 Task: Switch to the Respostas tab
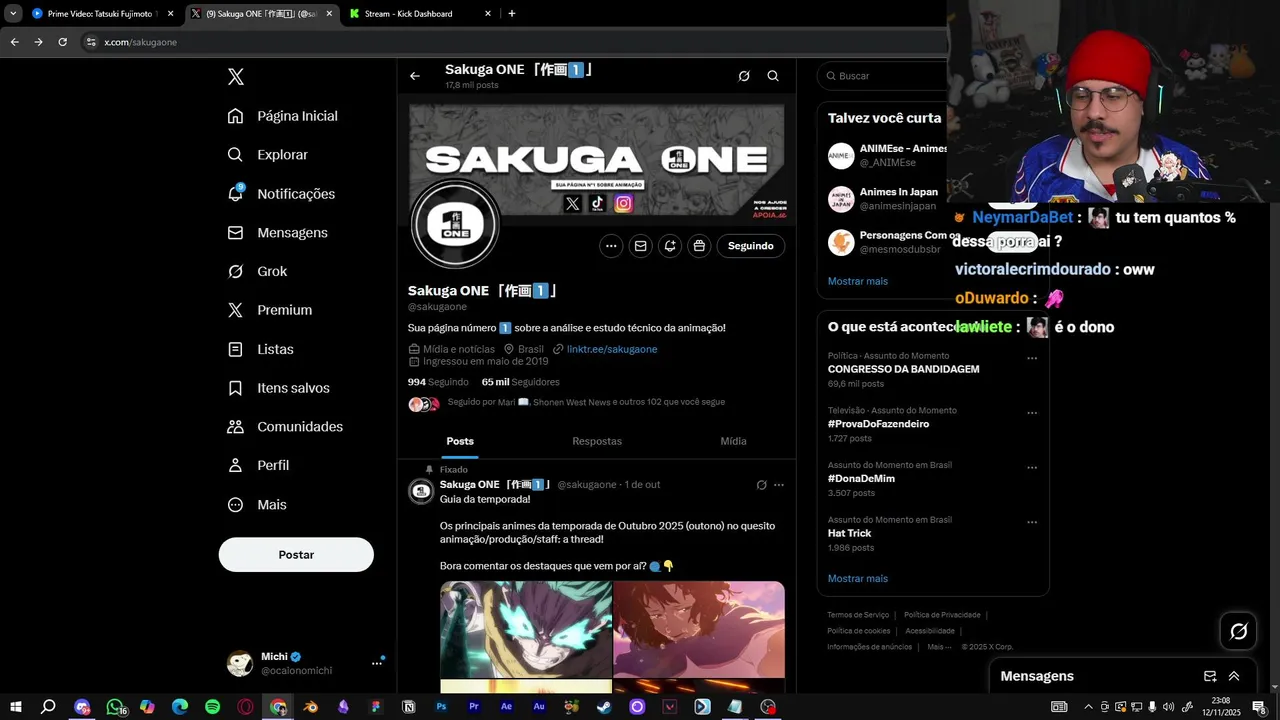[x=597, y=441]
